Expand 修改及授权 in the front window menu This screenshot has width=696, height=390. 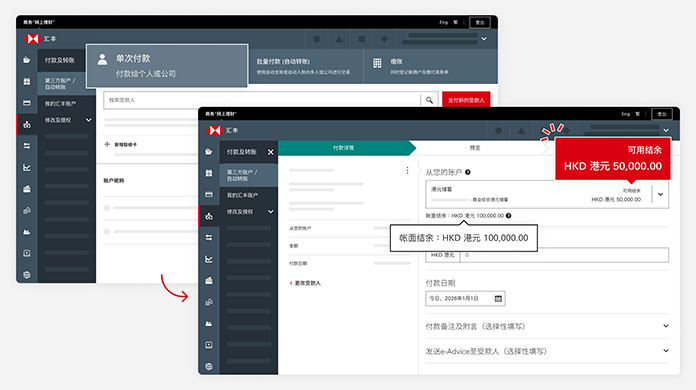[270, 212]
